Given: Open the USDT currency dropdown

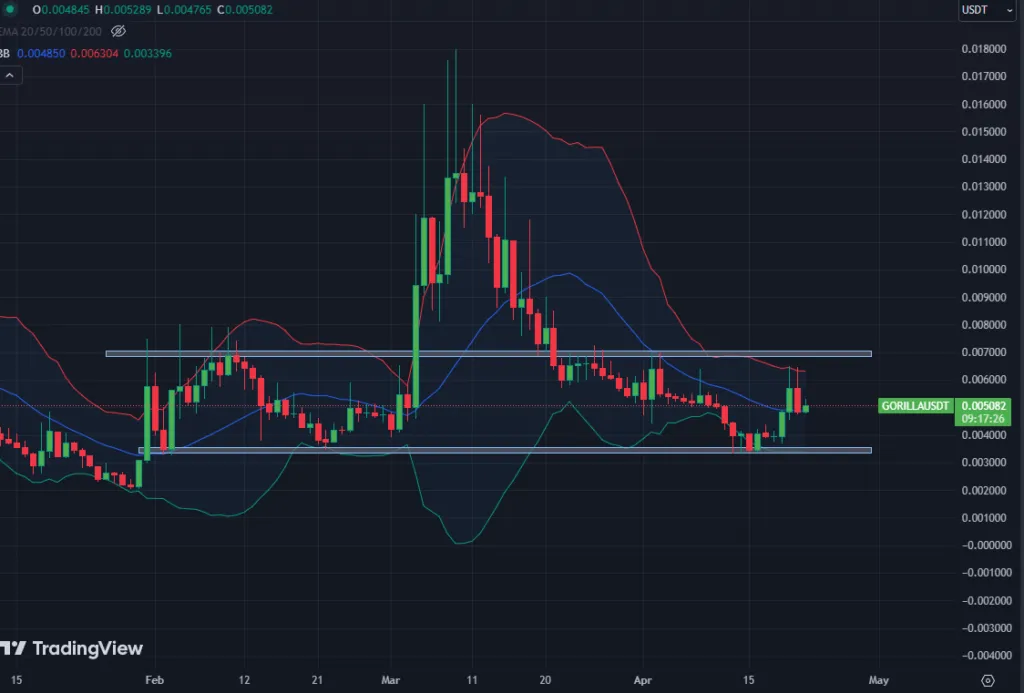Looking at the screenshot, I should tap(986, 10).
